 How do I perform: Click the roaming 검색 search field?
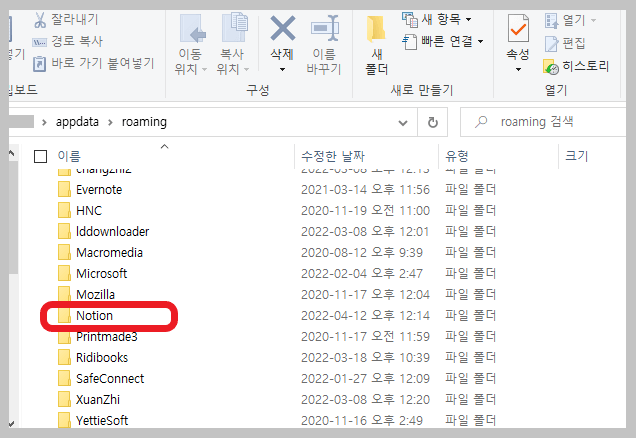click(544, 122)
